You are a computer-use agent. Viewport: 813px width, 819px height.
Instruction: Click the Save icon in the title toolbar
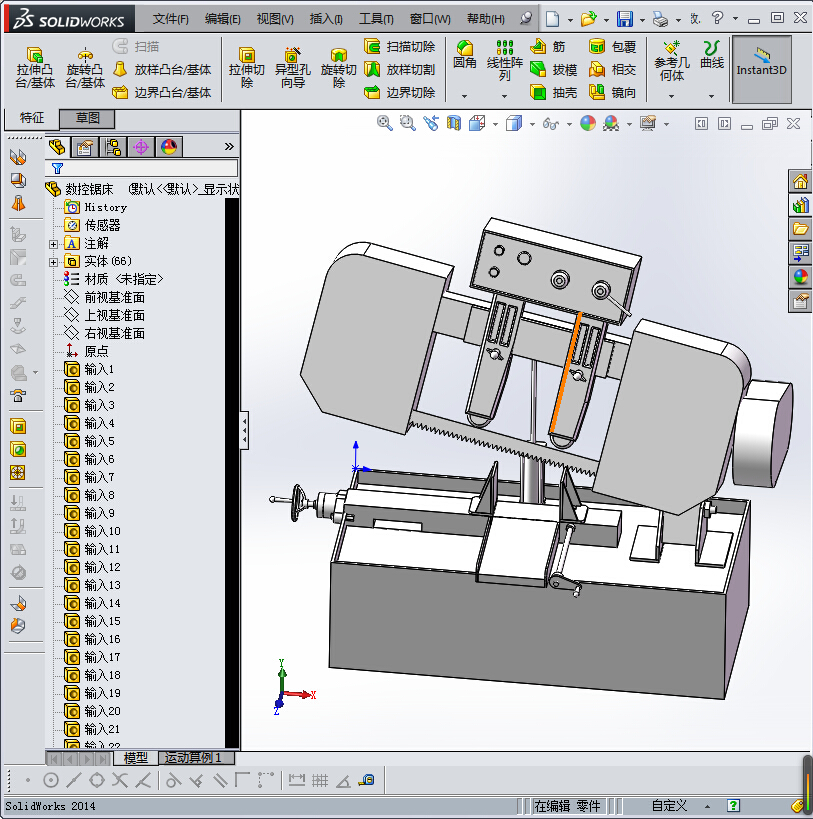(x=625, y=19)
